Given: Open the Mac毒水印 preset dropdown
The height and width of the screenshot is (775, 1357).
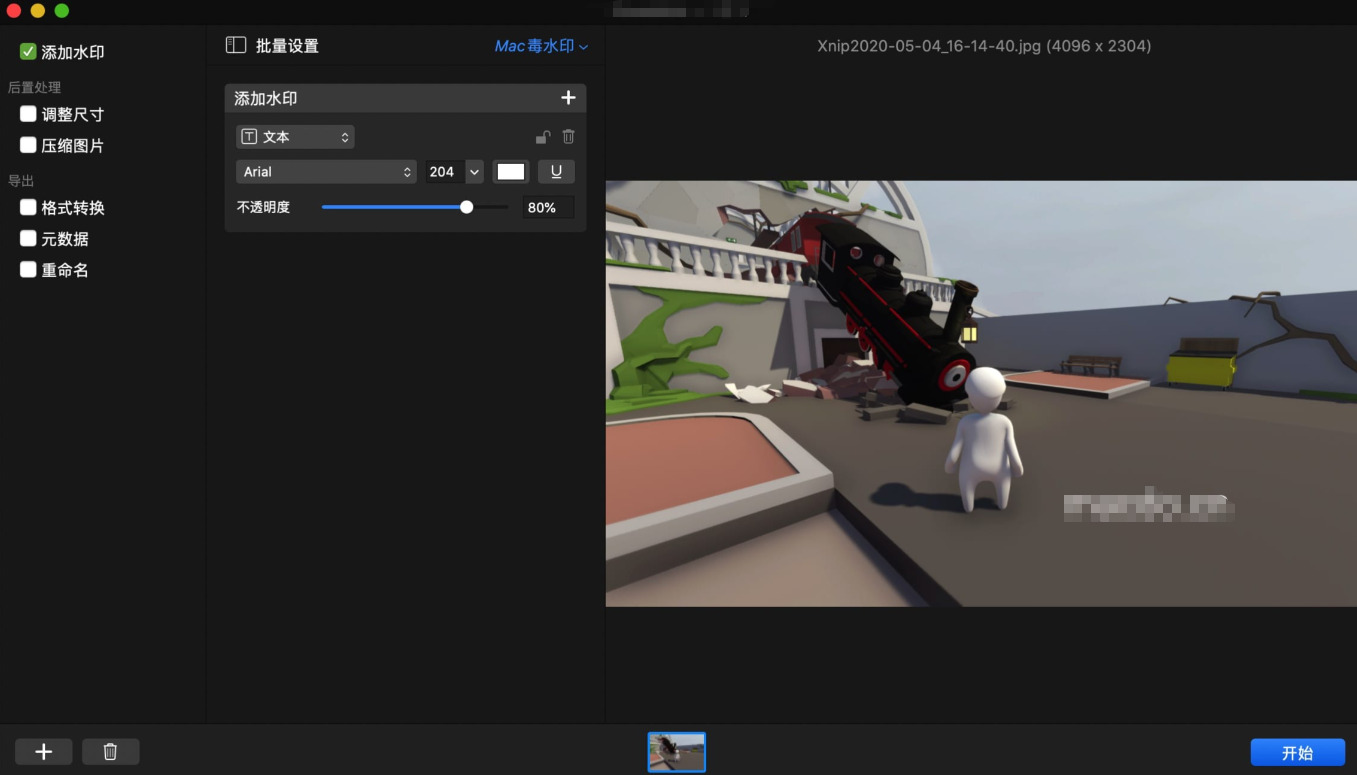Looking at the screenshot, I should click(541, 46).
